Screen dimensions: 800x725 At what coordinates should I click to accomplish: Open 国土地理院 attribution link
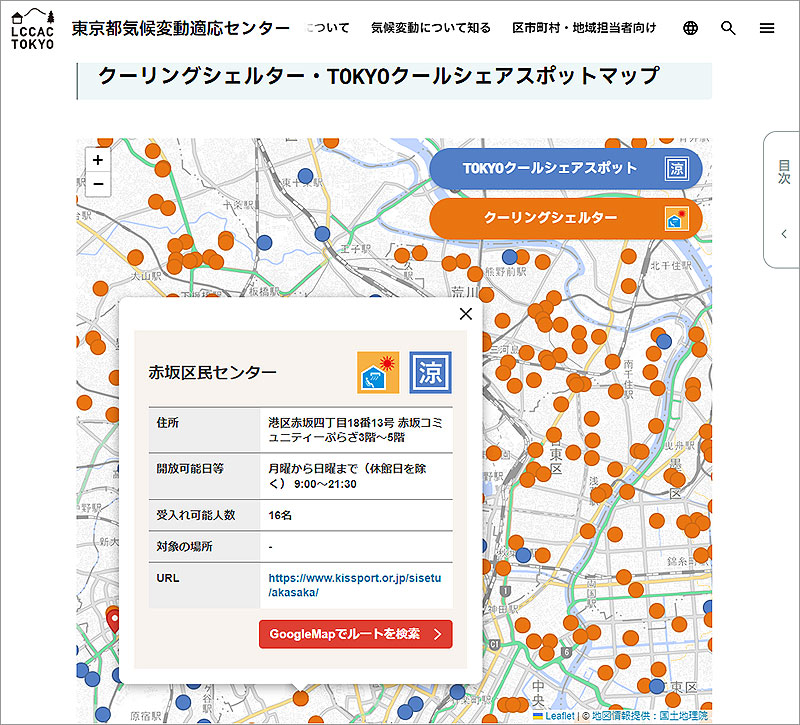coord(683,716)
